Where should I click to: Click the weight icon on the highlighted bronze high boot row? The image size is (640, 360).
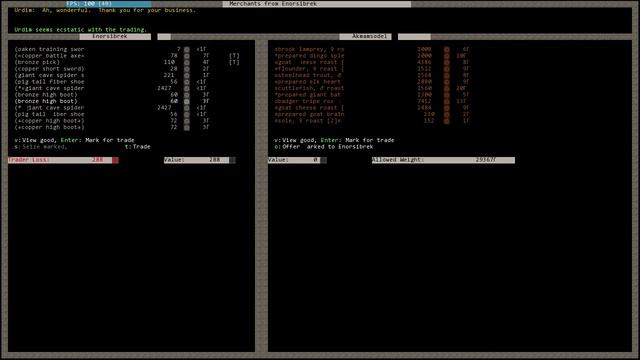tap(187, 101)
